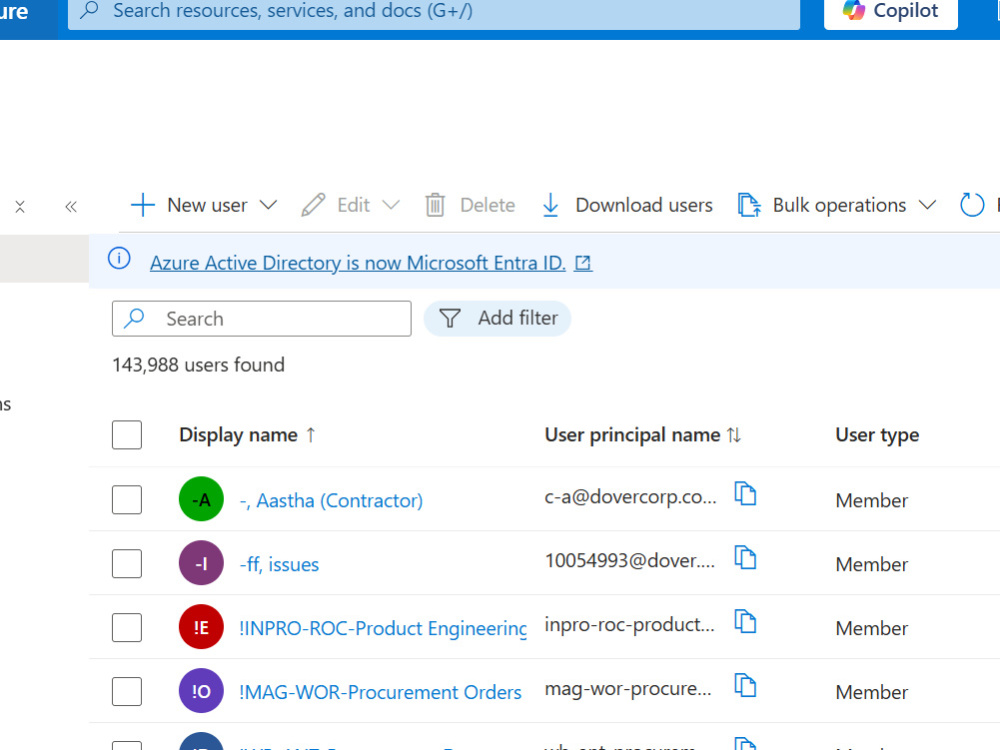
Task: Click the funnel icon on Add filter
Action: coord(450,318)
